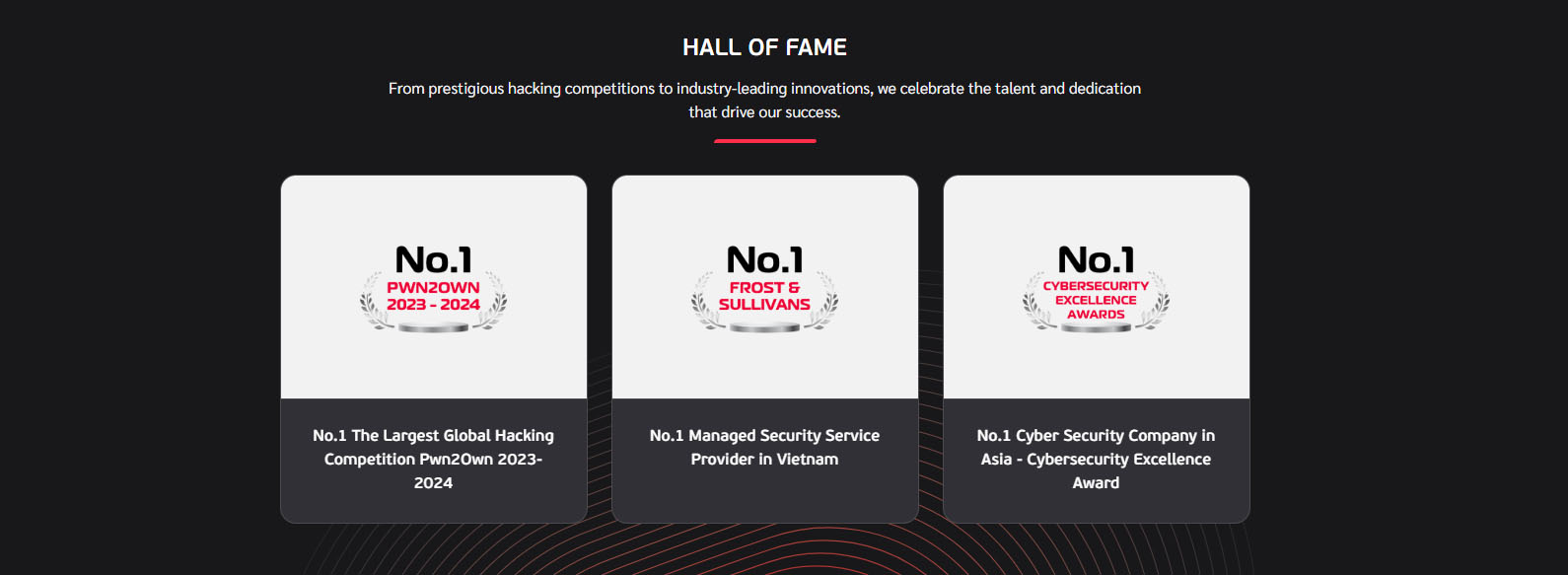The height and width of the screenshot is (575, 1568).
Task: Click the right laurel on the Frost & Sullivans badge
Action: (x=828, y=303)
